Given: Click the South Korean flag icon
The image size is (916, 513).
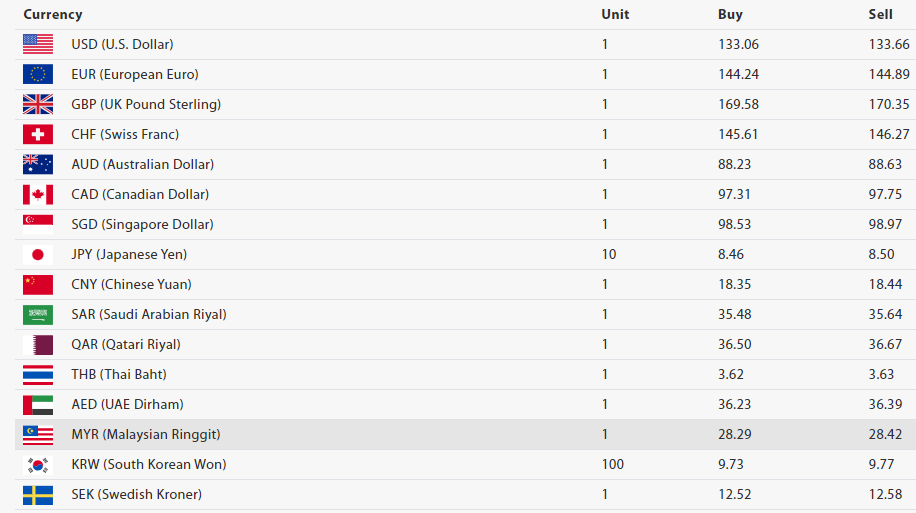Looking at the screenshot, I should pos(38,464).
